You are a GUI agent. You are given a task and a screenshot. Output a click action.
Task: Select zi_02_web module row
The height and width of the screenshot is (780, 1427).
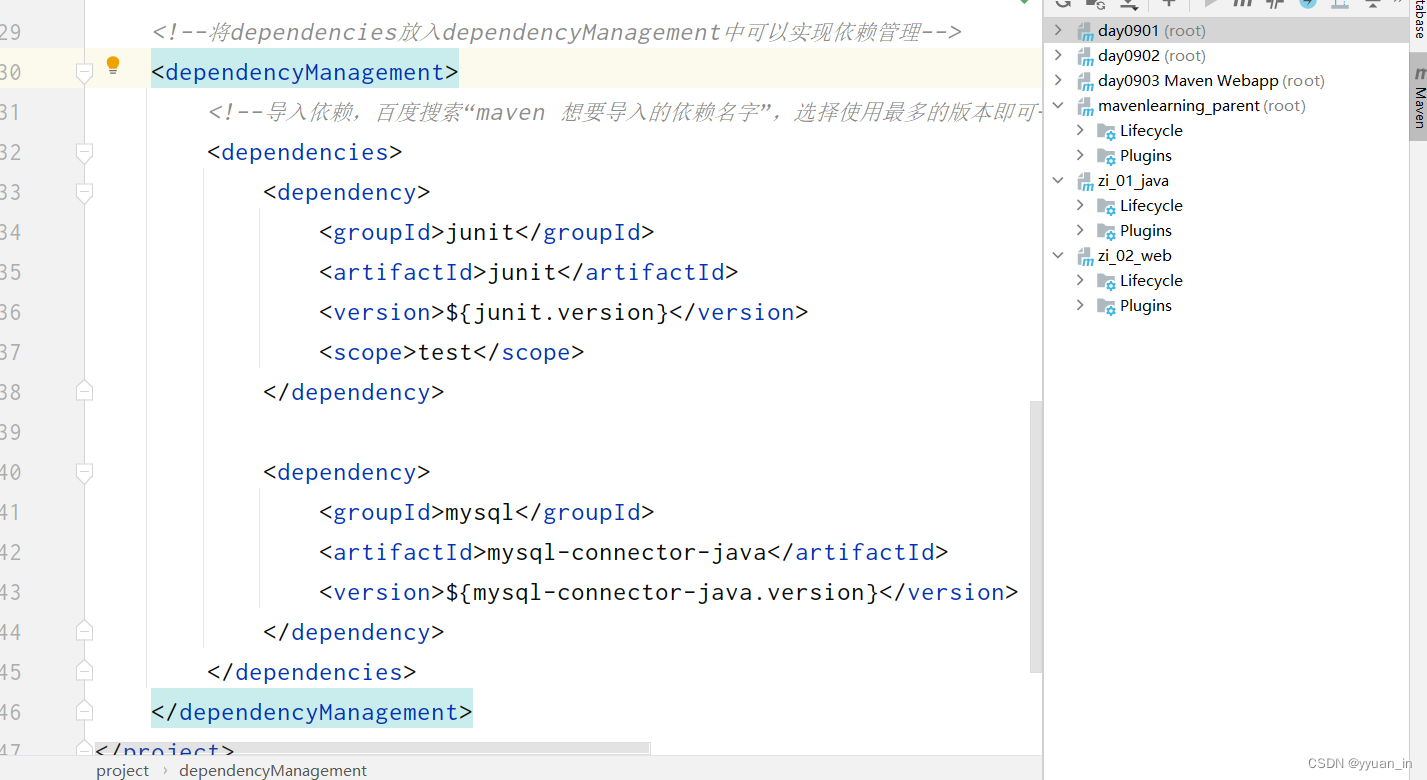[x=1227, y=256]
